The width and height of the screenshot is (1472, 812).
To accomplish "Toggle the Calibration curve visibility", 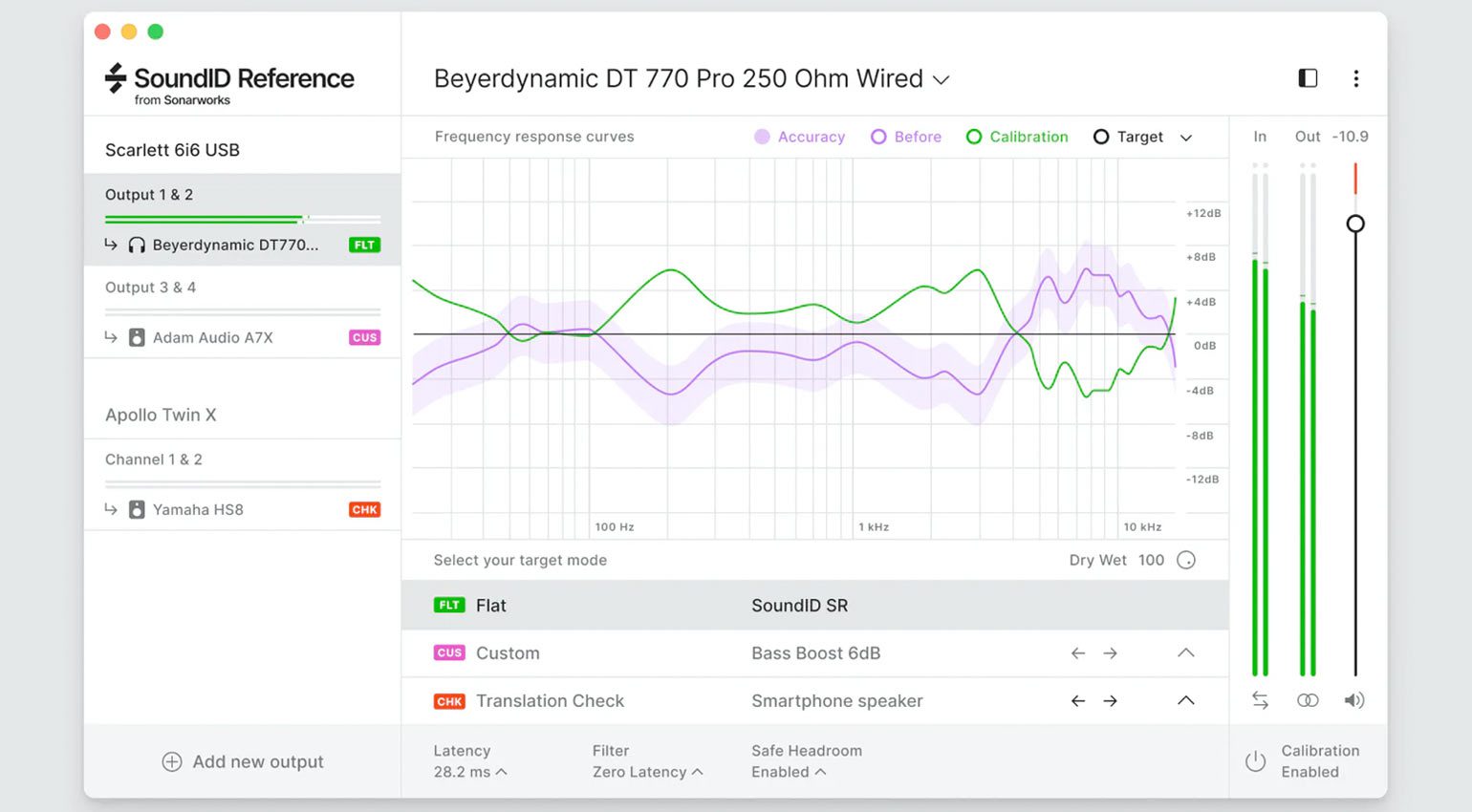I will (x=1017, y=137).
